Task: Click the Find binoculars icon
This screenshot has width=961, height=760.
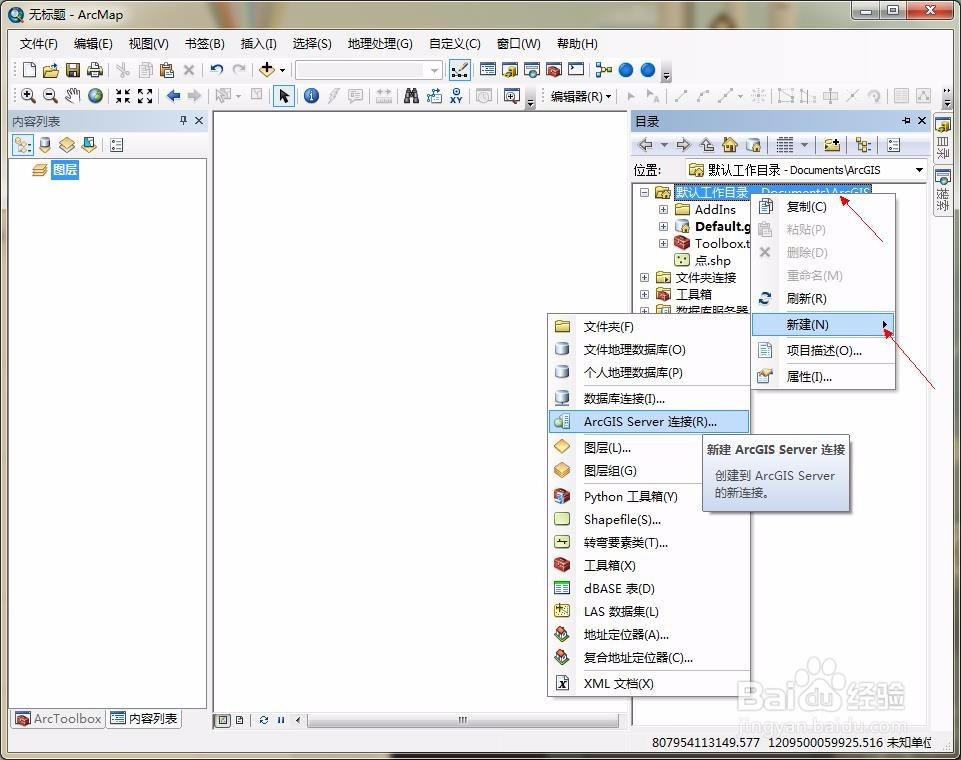Action: [411, 96]
